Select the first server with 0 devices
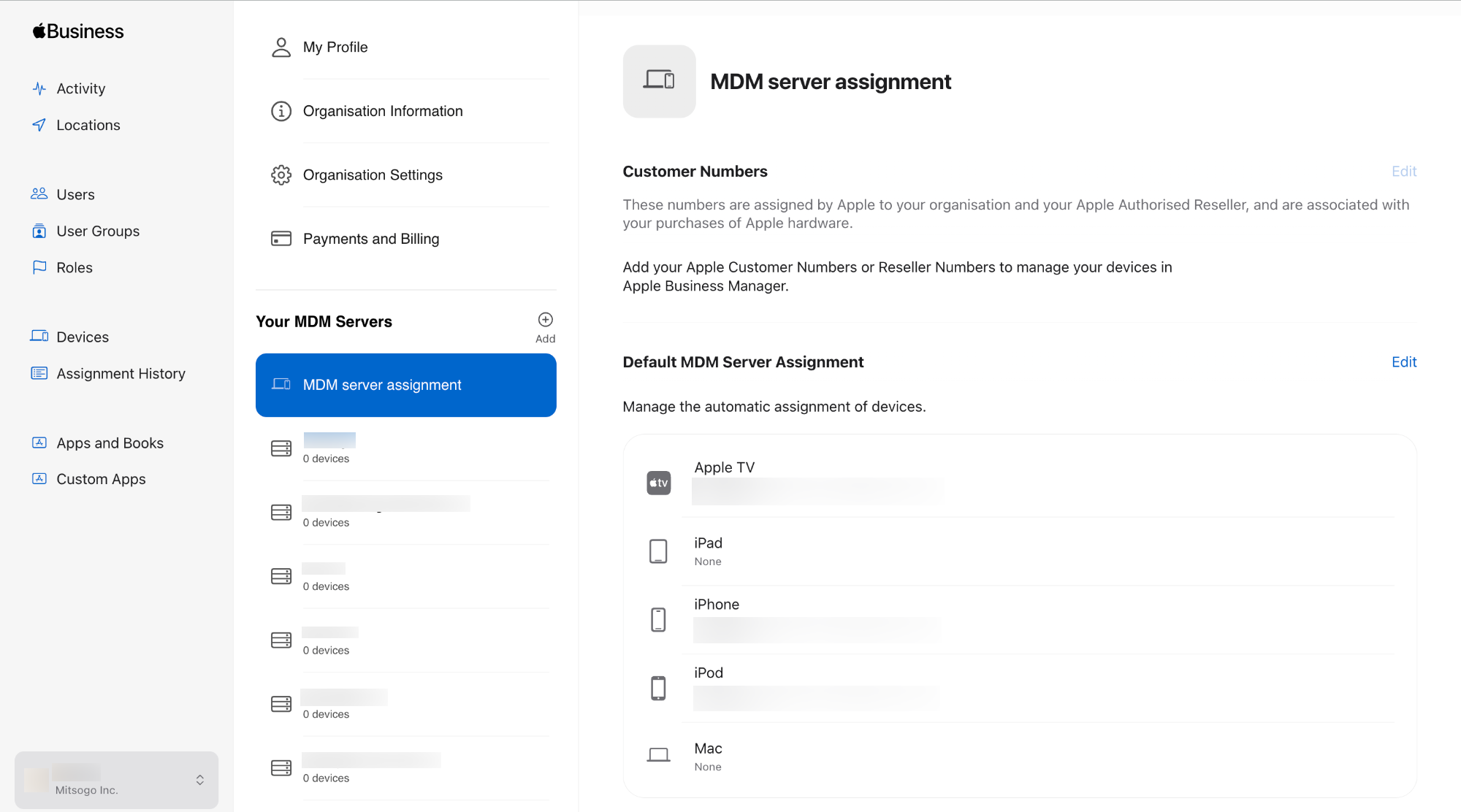1461x812 pixels. coord(406,448)
